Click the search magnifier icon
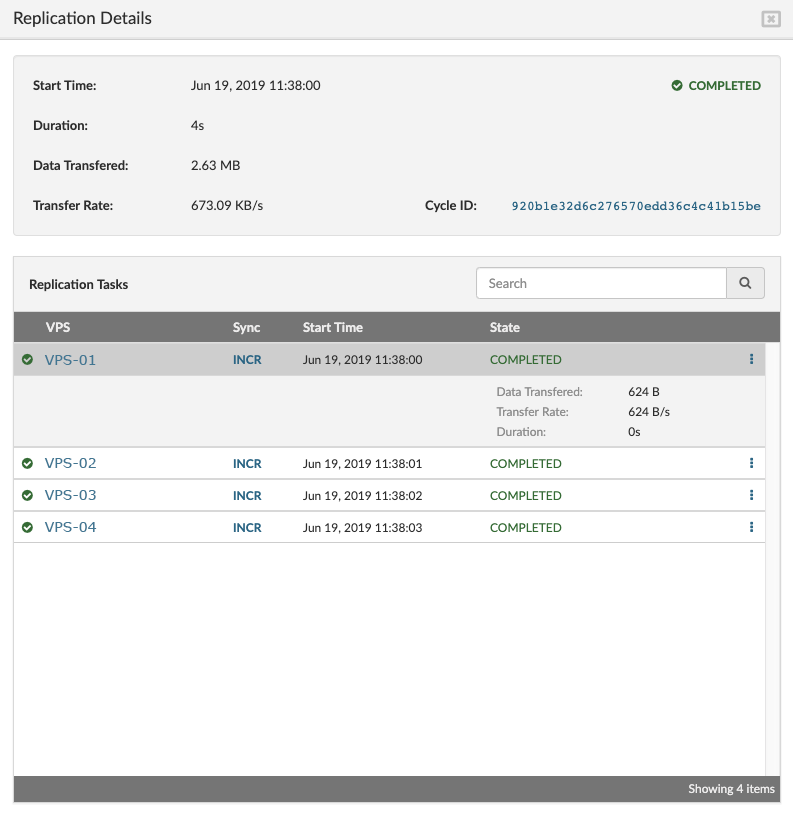This screenshot has width=793, height=820. (745, 283)
